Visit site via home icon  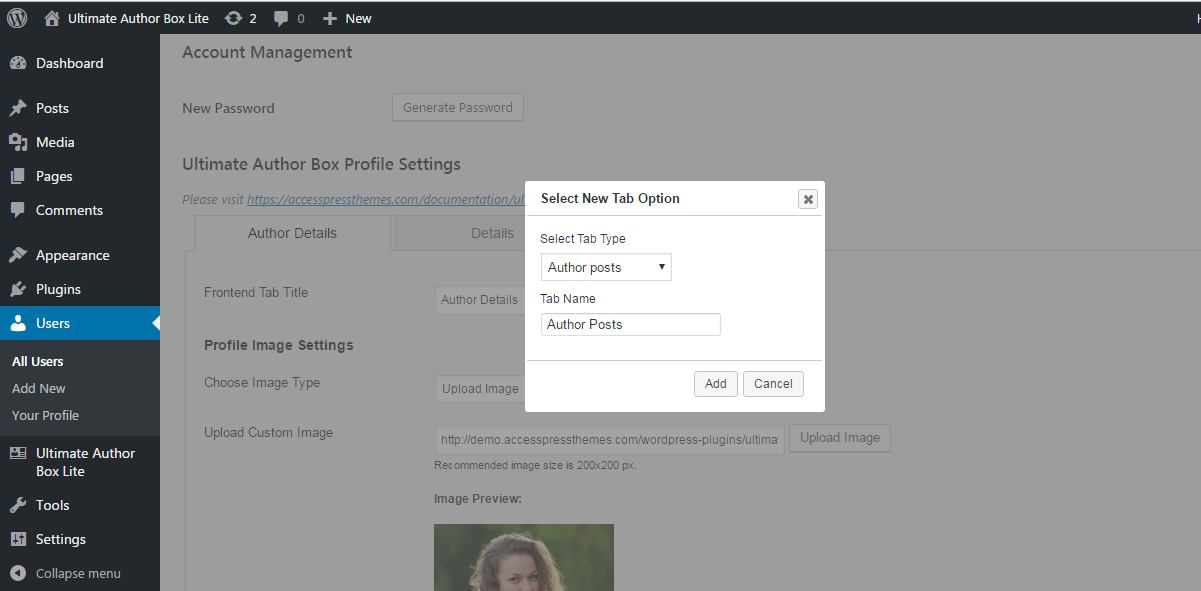click(52, 18)
